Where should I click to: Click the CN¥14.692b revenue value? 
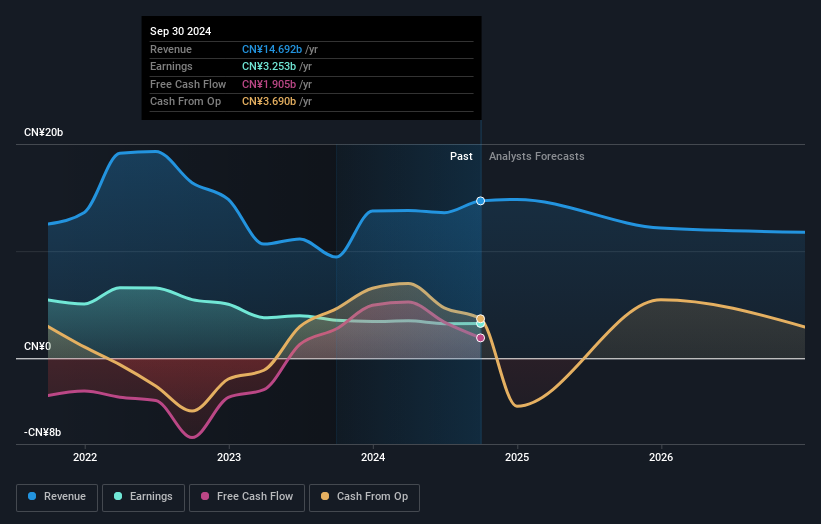(x=272, y=49)
